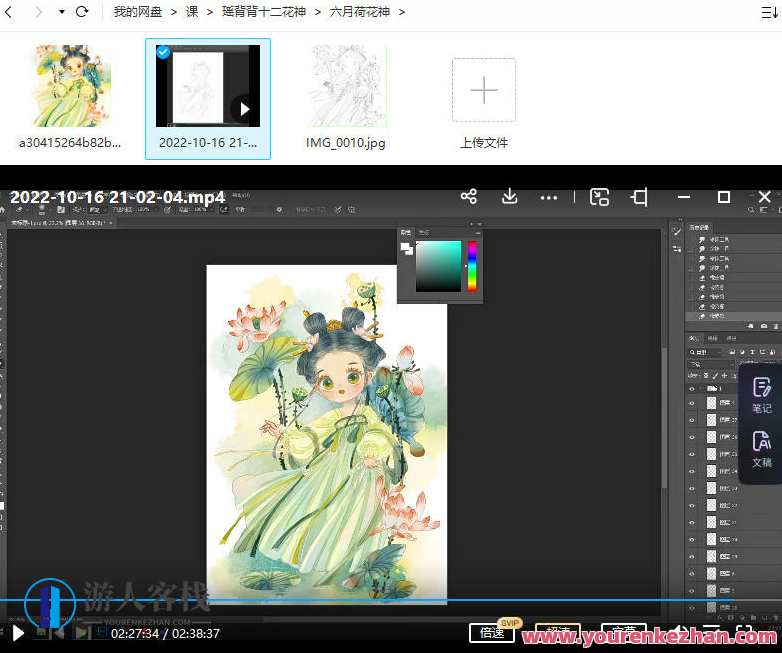The image size is (782, 653).
Task: Click the time display 02:27:34 / 02:38:37
Action: [165, 634]
